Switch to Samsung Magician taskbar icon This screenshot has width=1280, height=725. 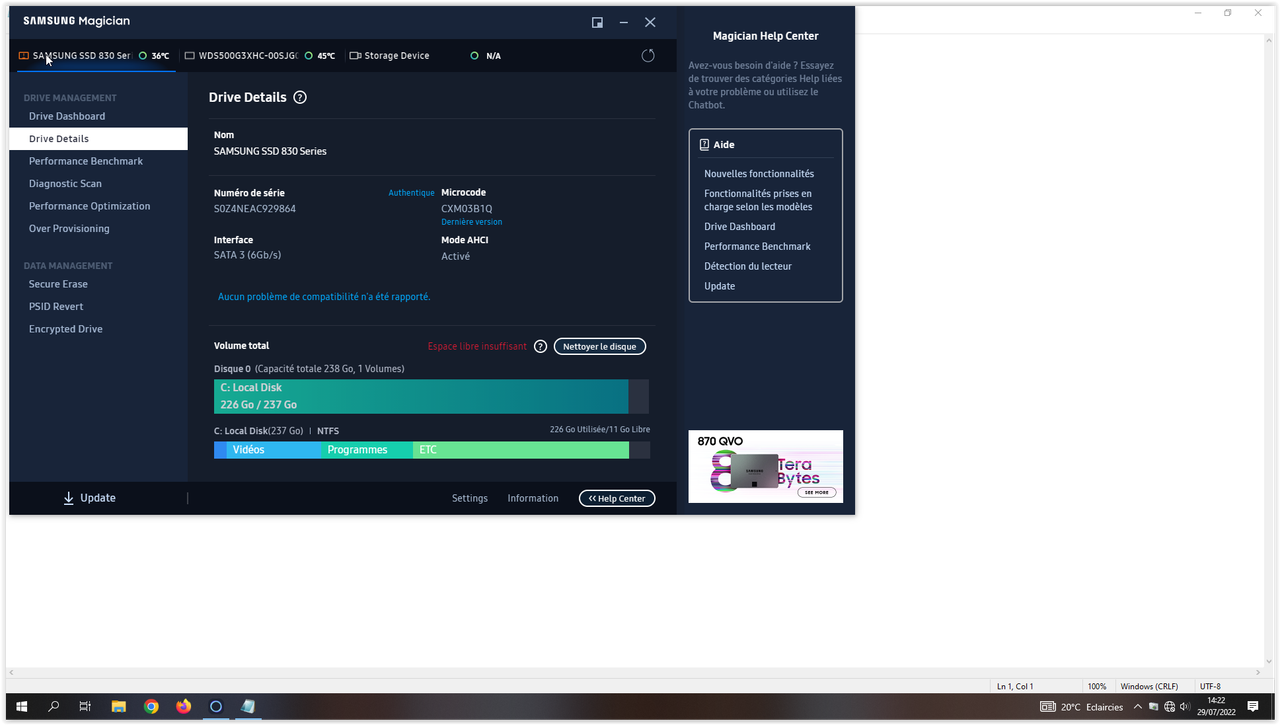pyautogui.click(x=215, y=707)
